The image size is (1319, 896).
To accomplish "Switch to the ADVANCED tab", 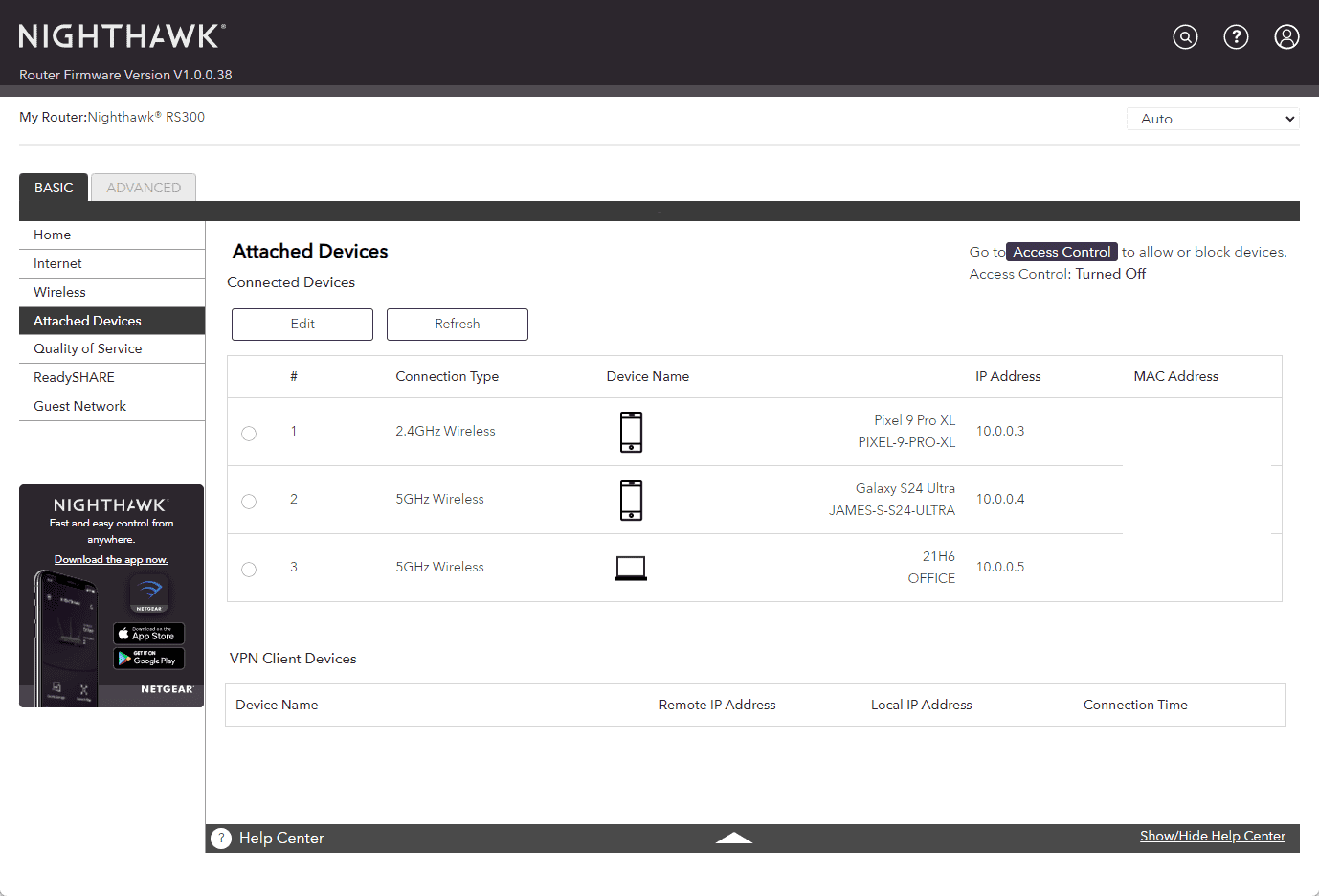I will 144,188.
